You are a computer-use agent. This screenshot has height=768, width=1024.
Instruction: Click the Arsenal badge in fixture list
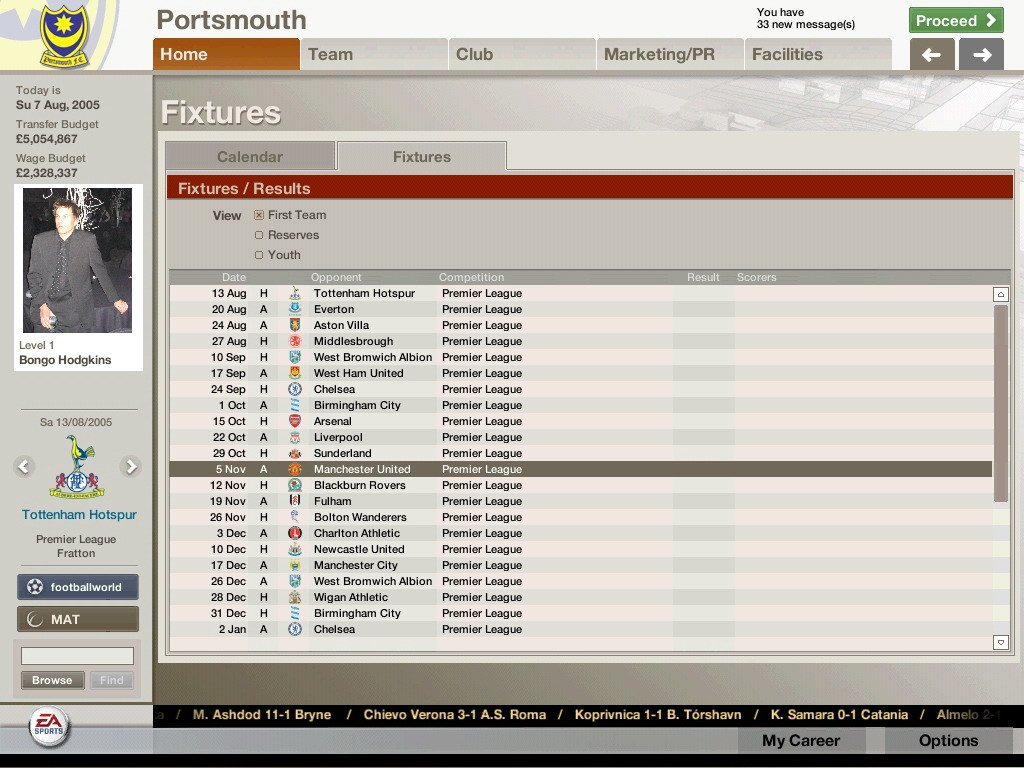pyautogui.click(x=295, y=421)
